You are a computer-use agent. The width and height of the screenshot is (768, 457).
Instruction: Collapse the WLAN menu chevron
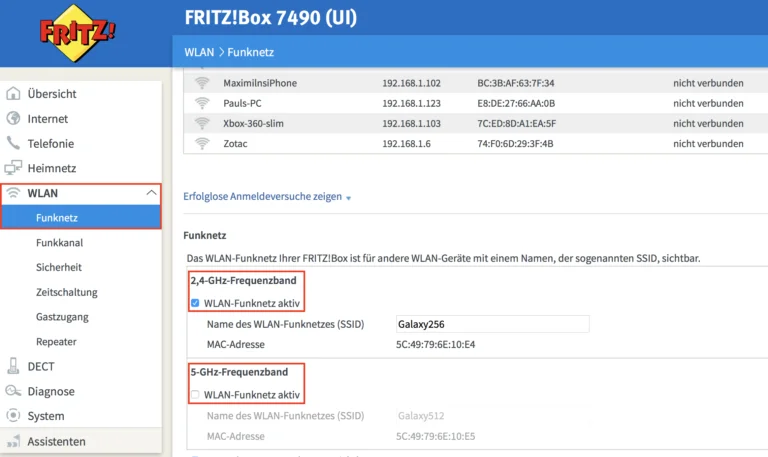pos(151,193)
